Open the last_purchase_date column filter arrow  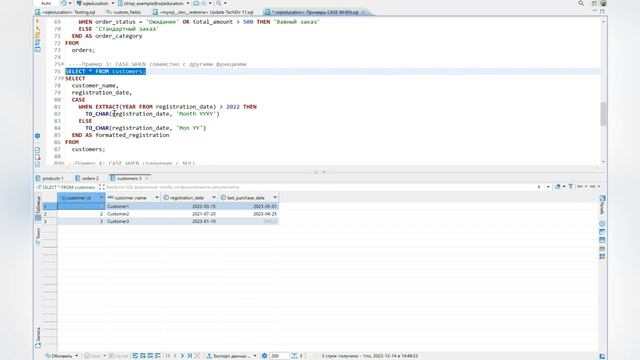tap(275, 198)
